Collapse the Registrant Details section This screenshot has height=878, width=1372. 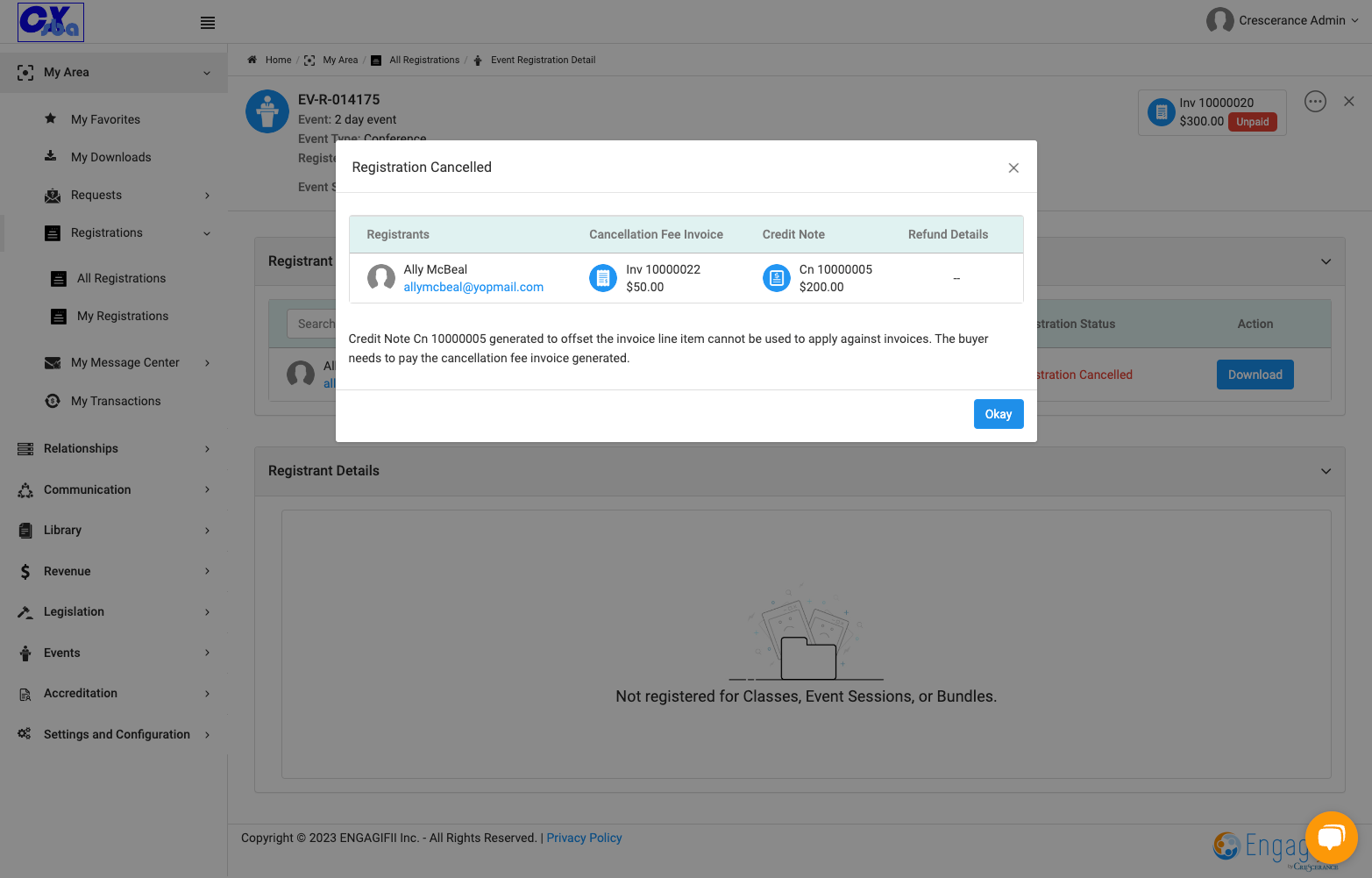pyautogui.click(x=1326, y=471)
